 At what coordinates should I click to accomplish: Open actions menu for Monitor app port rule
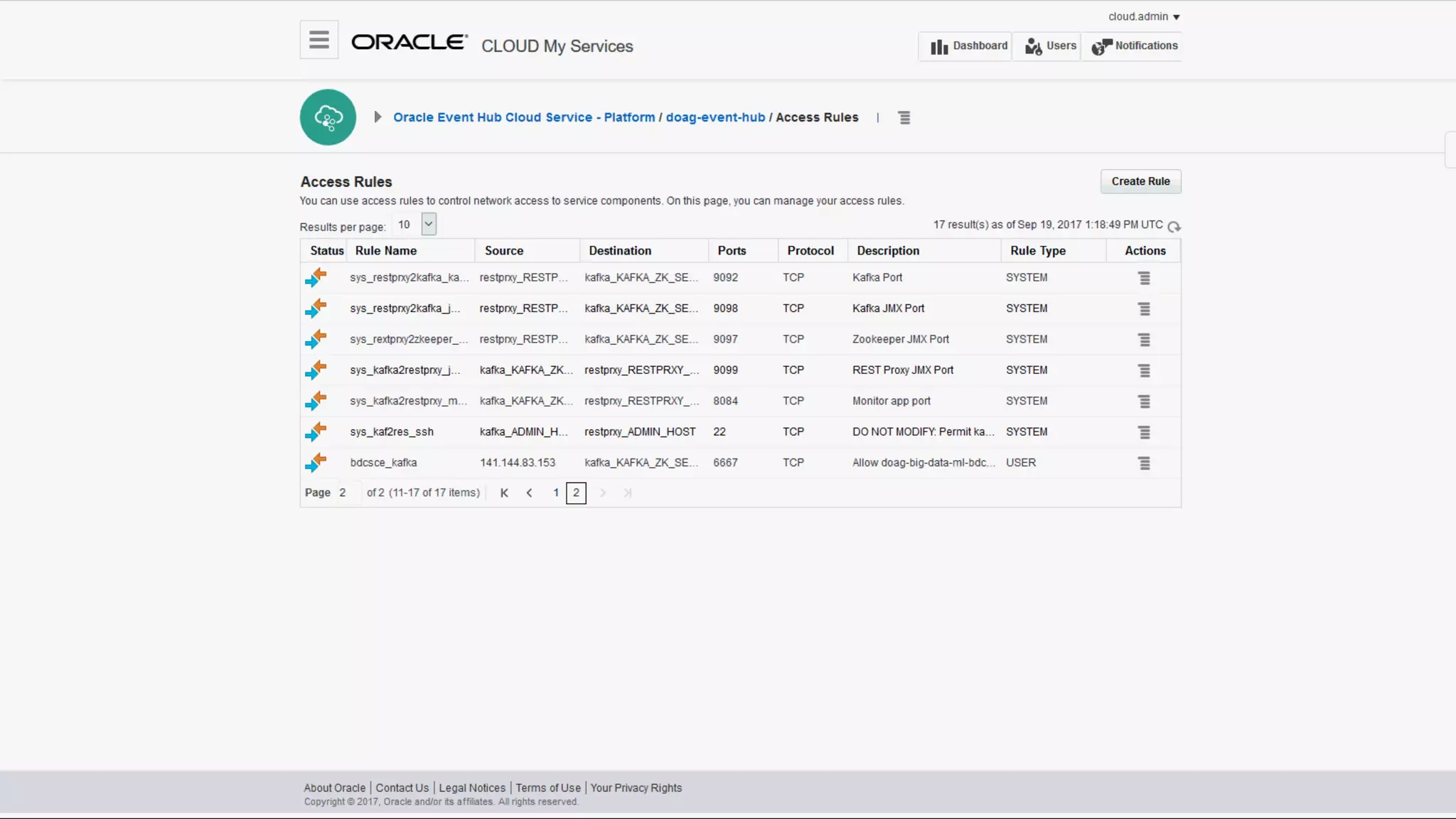[1144, 402]
